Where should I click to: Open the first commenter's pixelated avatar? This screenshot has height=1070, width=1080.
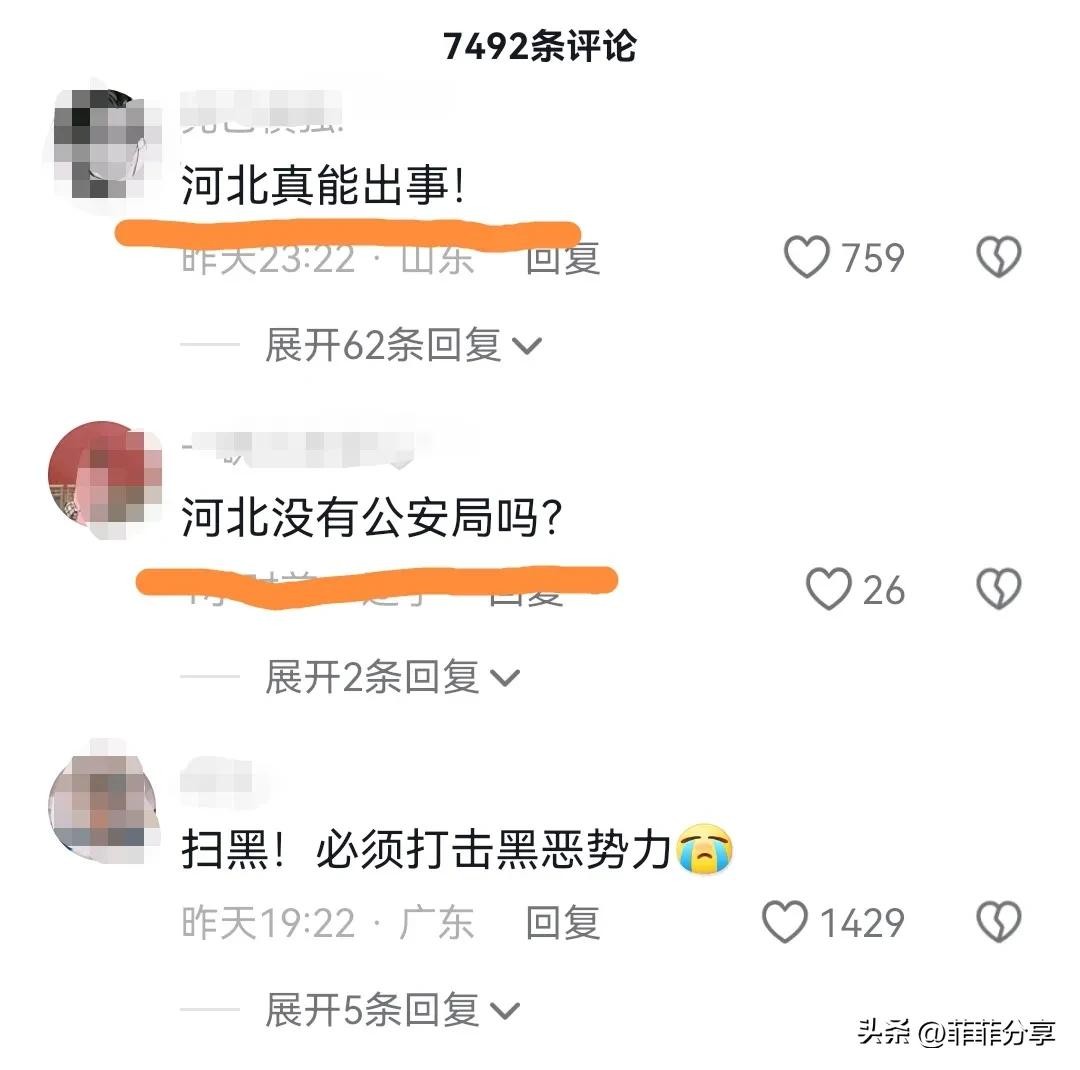coord(103,143)
